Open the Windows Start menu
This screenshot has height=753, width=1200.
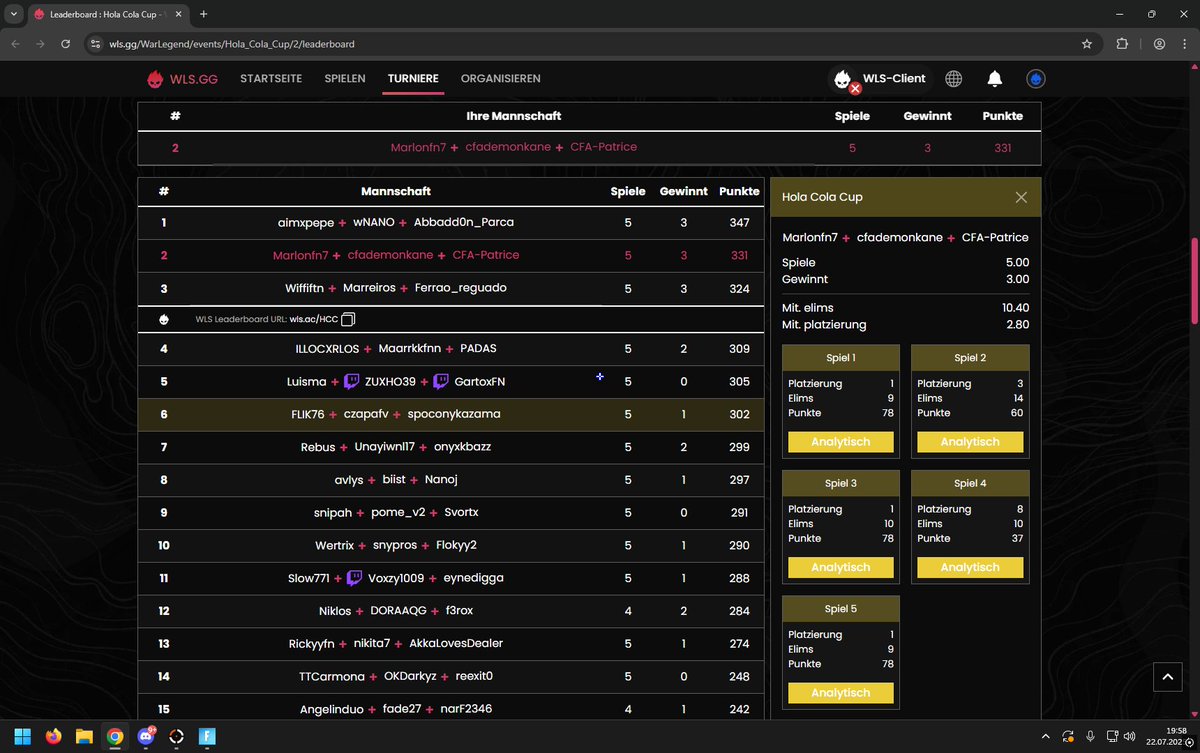[x=21, y=737]
